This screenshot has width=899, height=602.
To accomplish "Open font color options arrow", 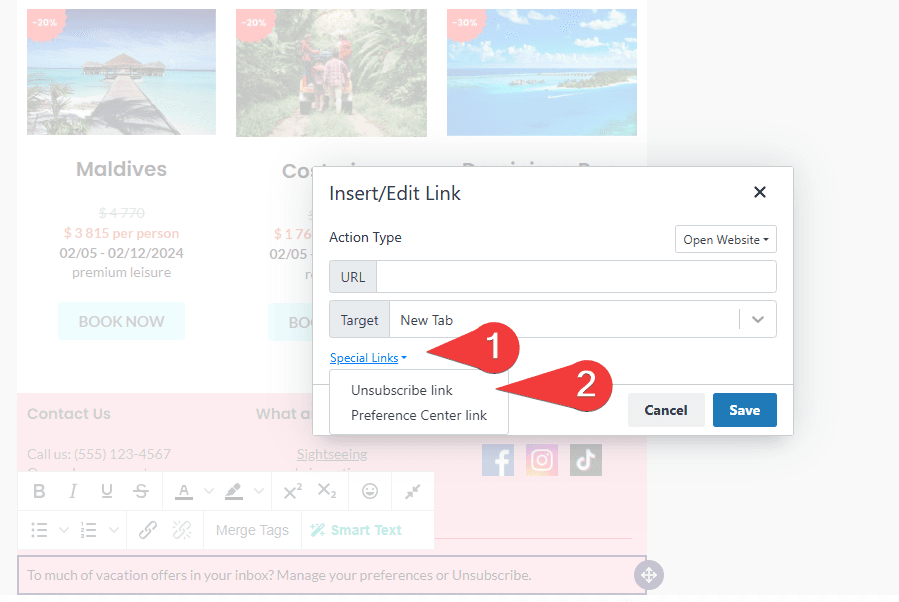I will [x=209, y=491].
